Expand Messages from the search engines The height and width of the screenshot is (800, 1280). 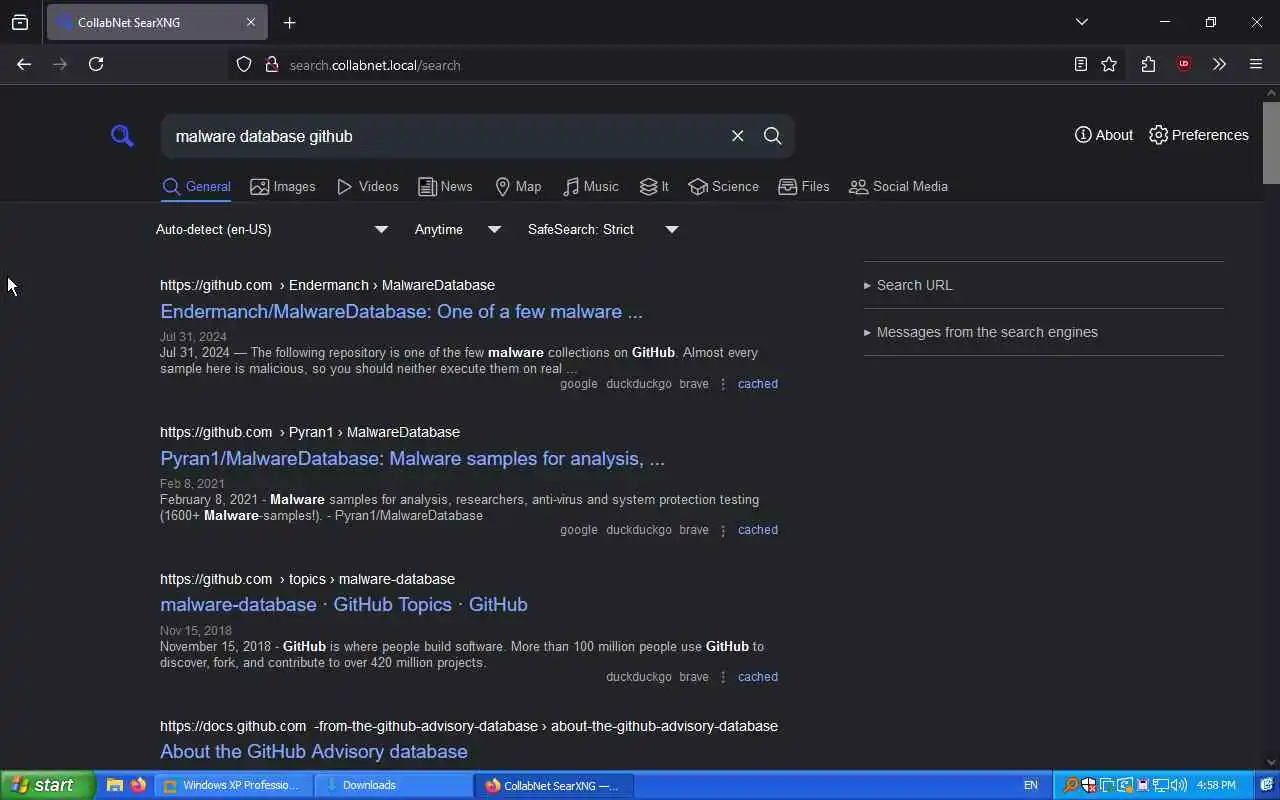click(980, 332)
